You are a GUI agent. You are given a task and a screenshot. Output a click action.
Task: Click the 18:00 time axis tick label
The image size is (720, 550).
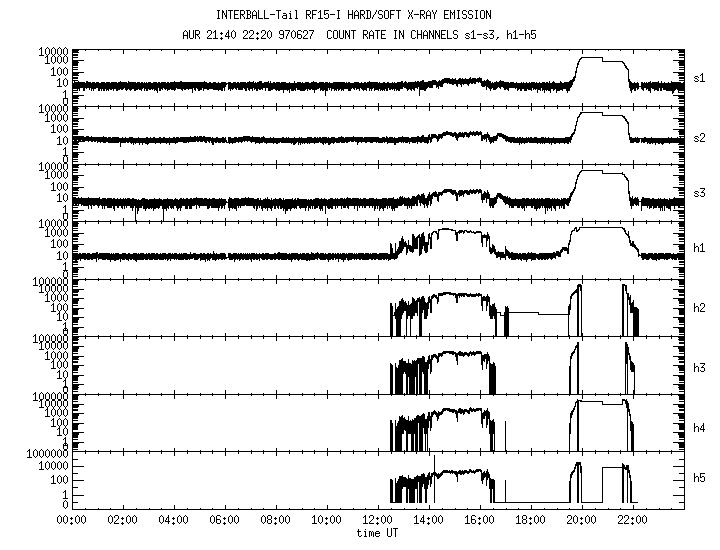tap(531, 520)
